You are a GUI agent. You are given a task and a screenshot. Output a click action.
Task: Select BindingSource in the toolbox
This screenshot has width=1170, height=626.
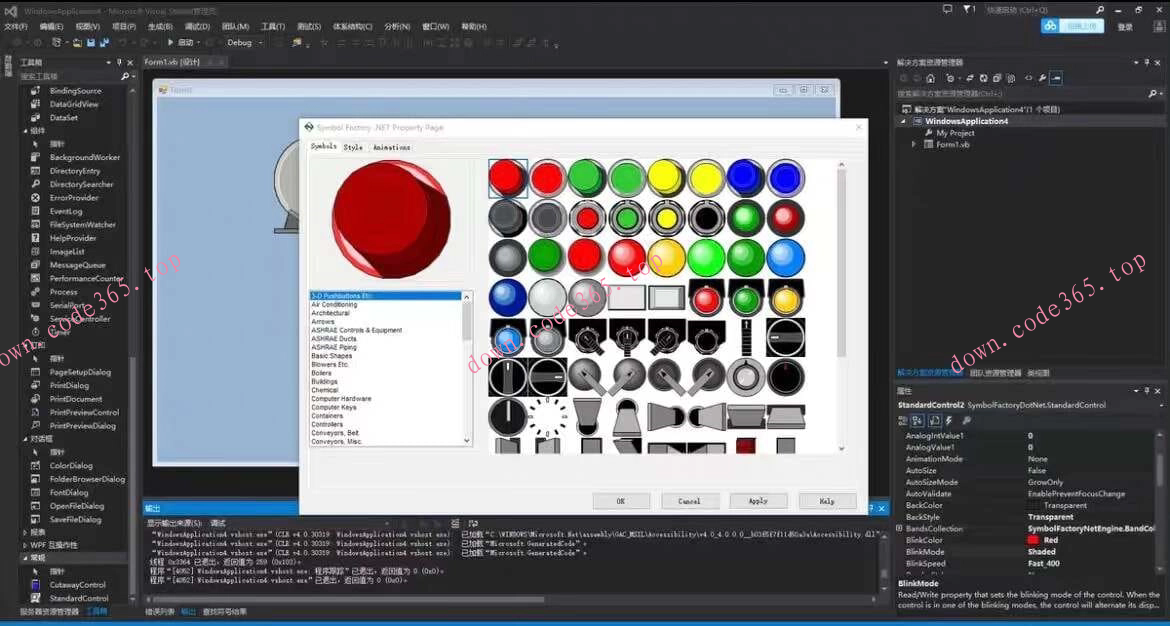(x=75, y=90)
